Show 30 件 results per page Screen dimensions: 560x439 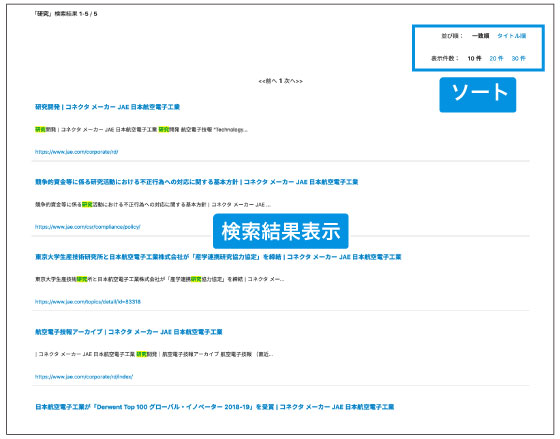[518, 58]
